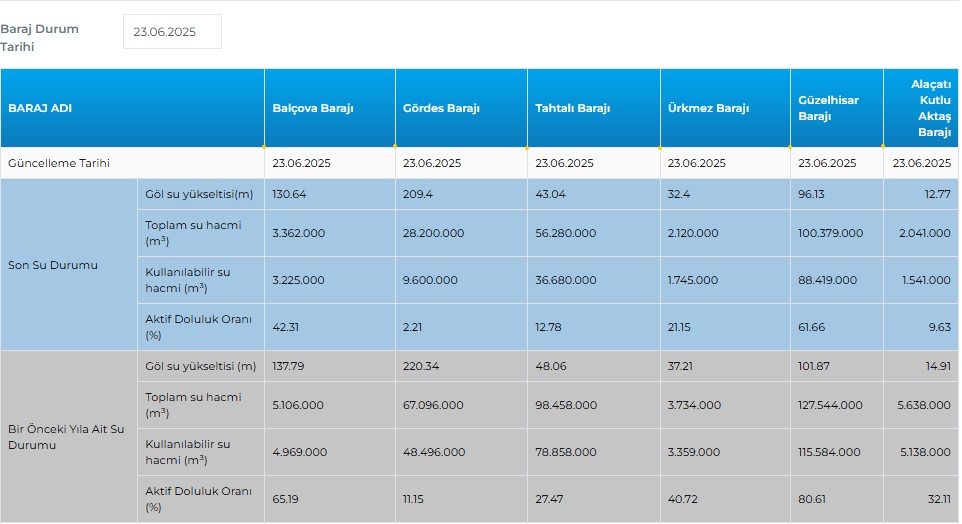Click Göl su yükseltisi(m) under Son Su Durumu
This screenshot has width=962, height=524.
click(x=199, y=195)
